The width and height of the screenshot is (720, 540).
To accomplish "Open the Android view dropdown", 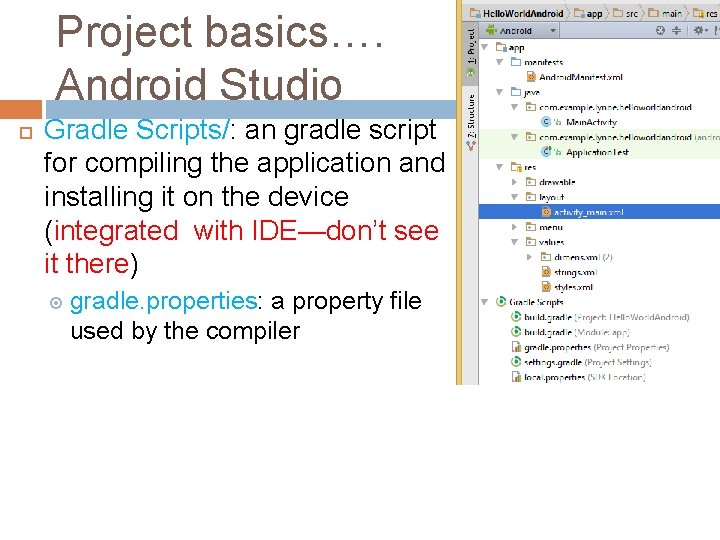I will coord(520,30).
